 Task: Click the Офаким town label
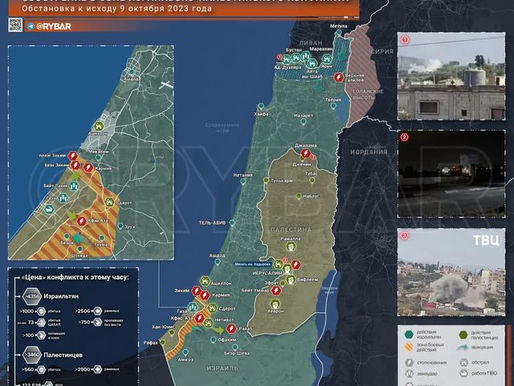(227, 340)
